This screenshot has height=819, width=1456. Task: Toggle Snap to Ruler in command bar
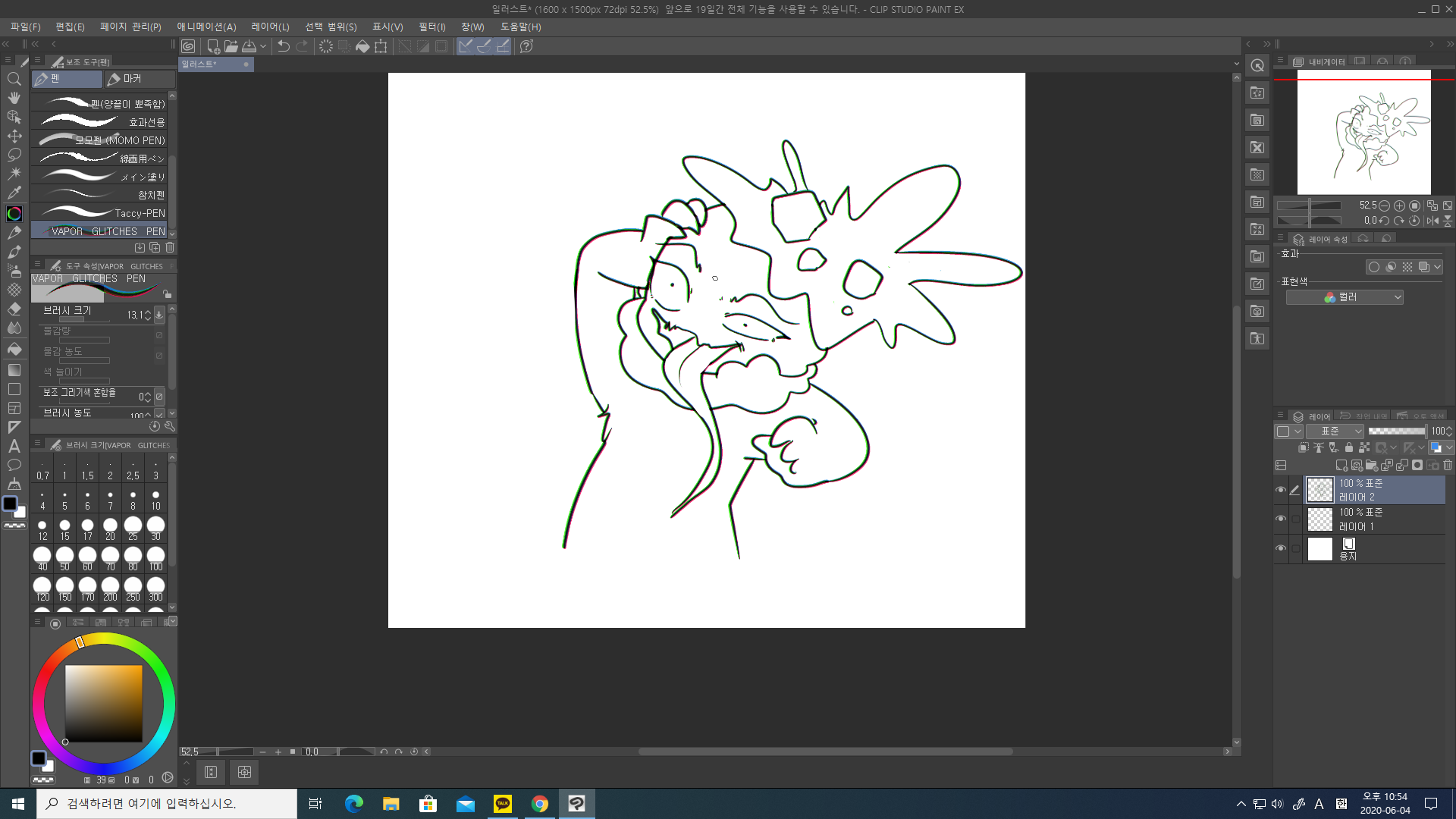[466, 46]
